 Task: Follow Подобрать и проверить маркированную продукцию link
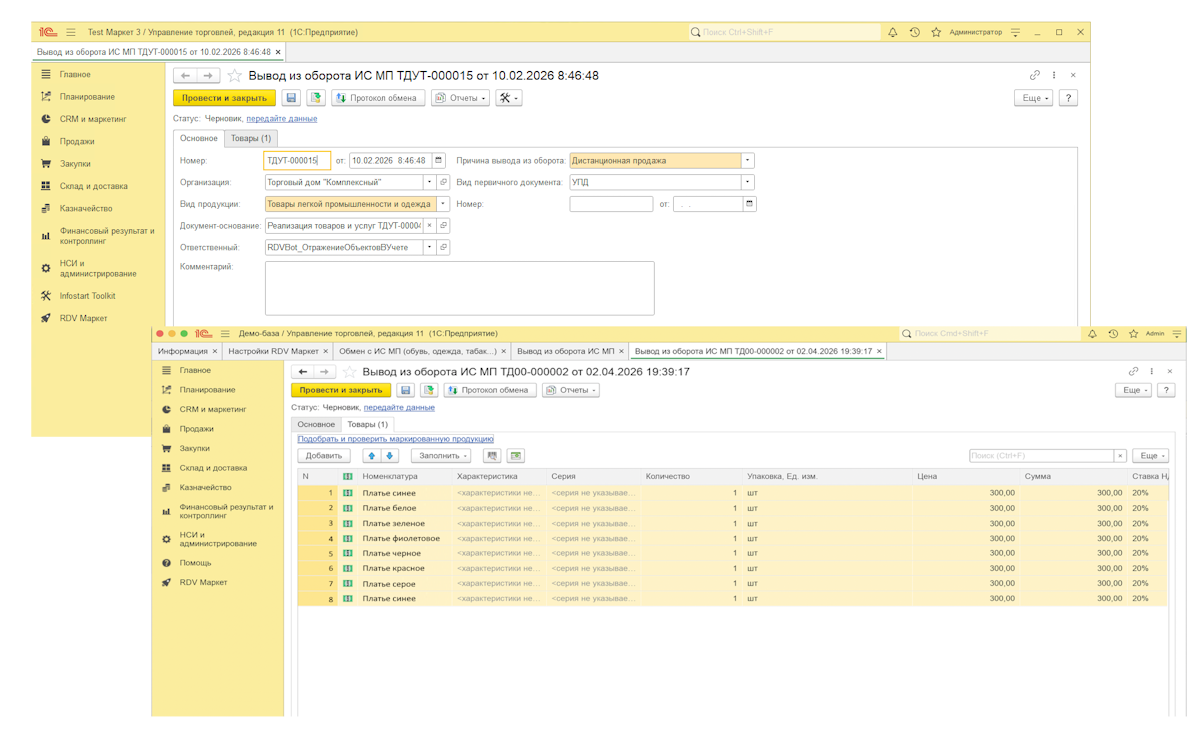[x=395, y=438]
